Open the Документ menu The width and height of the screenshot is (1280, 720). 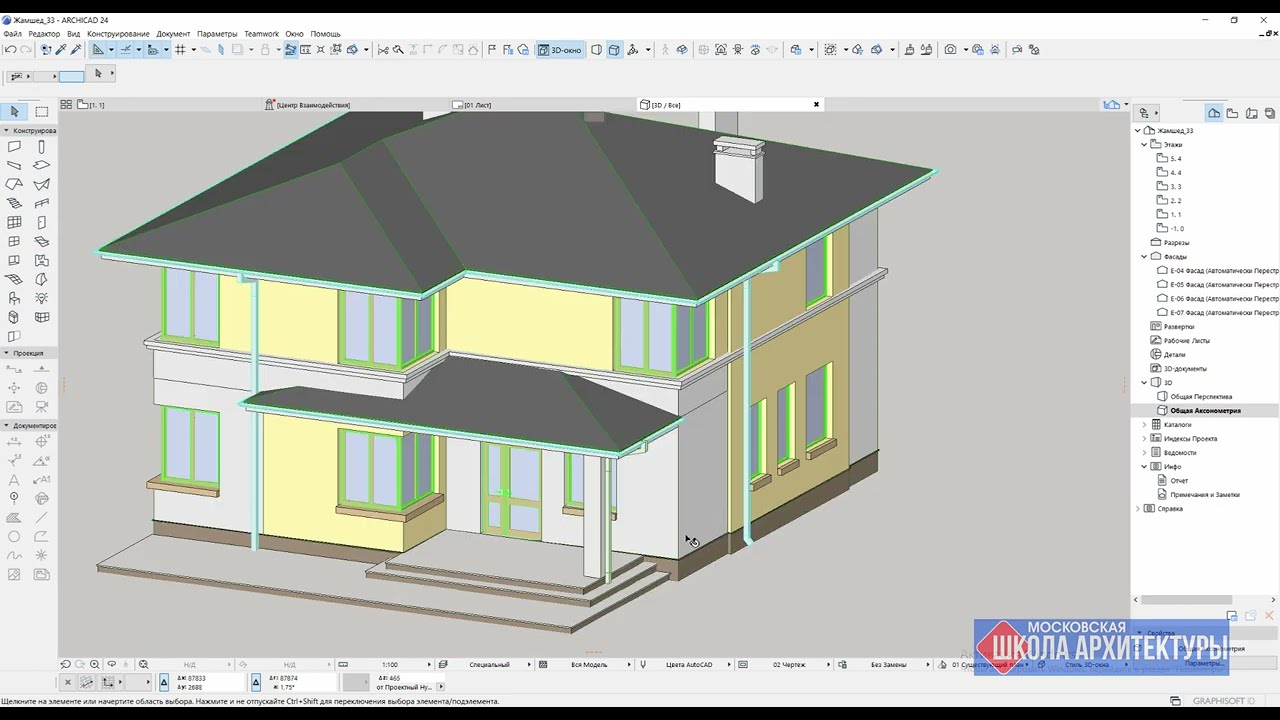(x=173, y=34)
